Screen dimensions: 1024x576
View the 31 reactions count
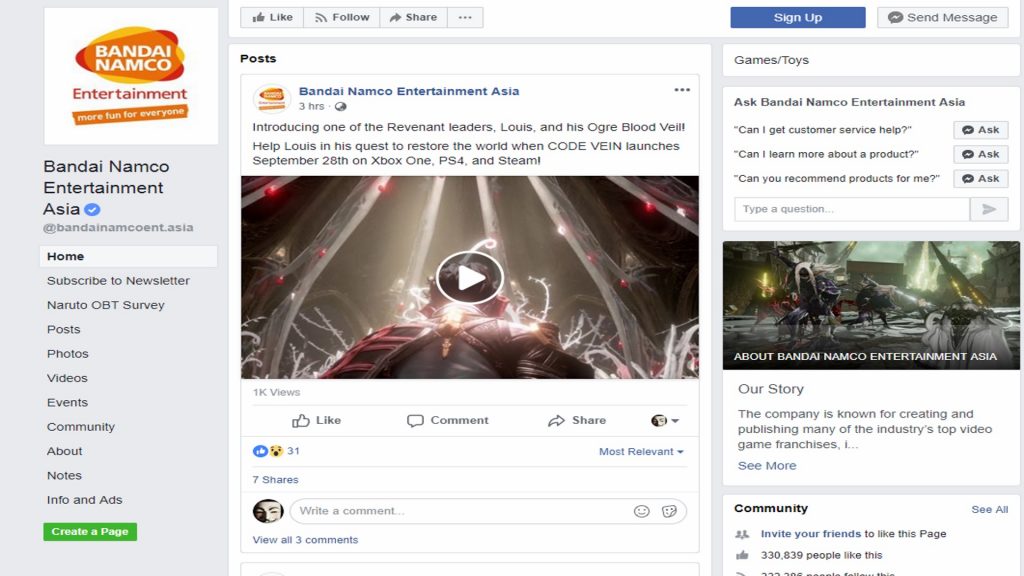(x=293, y=451)
